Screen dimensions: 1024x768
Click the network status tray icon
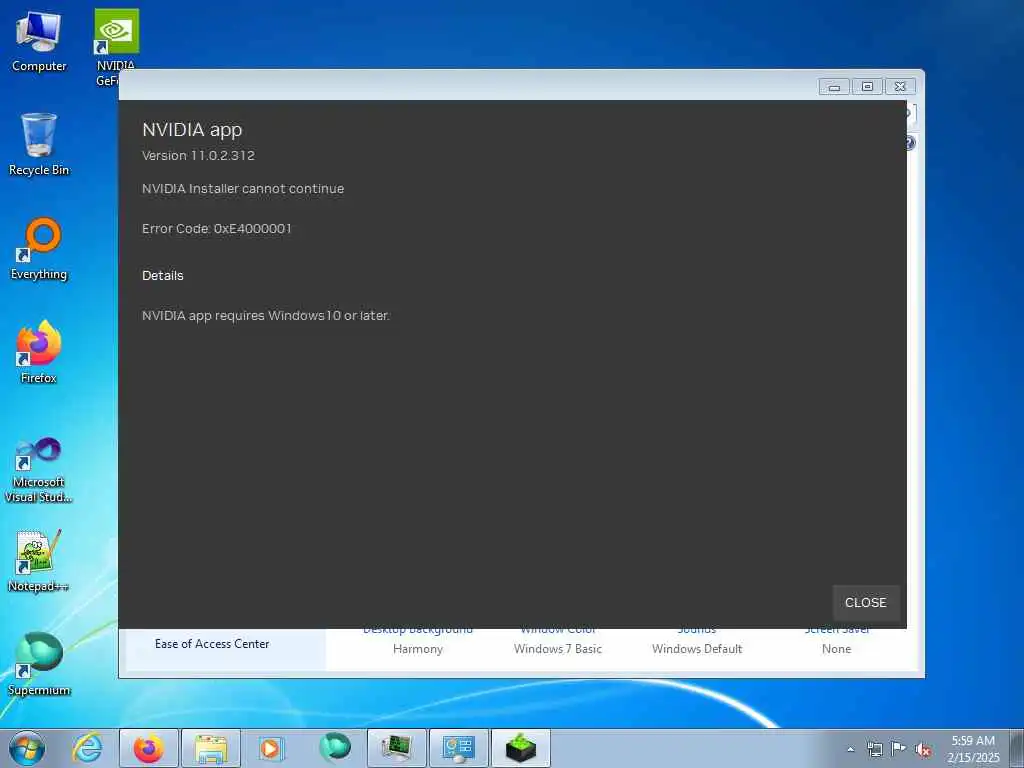[x=874, y=749]
